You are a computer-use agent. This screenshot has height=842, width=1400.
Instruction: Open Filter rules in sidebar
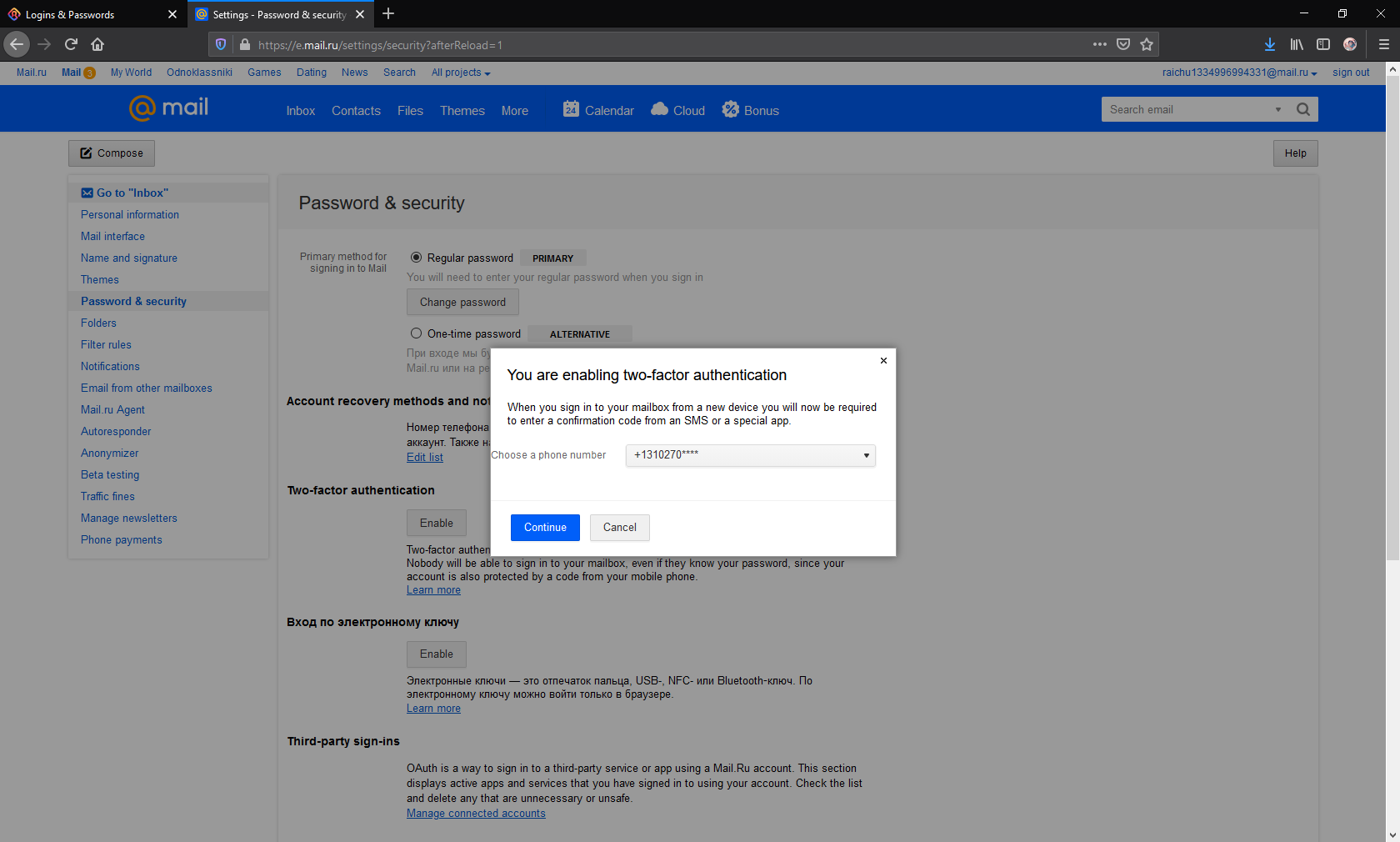106,344
